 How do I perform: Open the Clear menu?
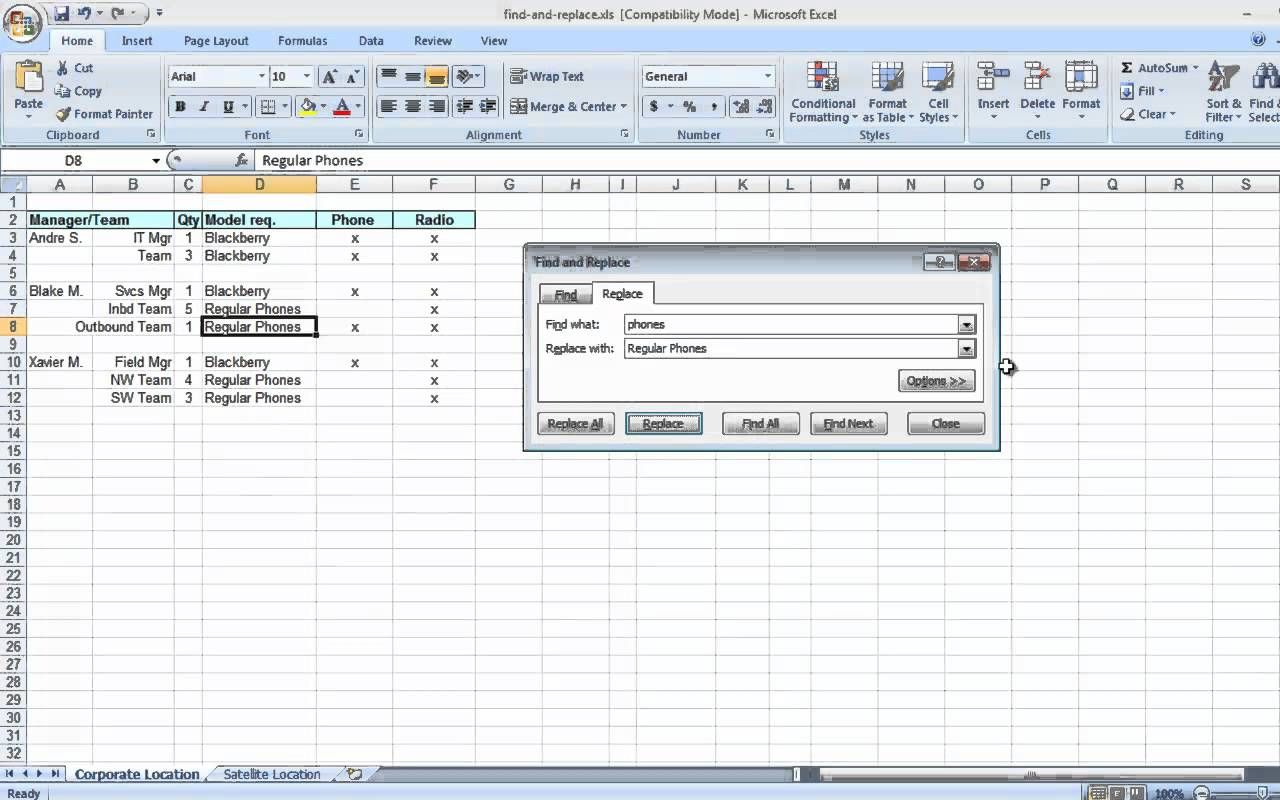click(x=1148, y=114)
